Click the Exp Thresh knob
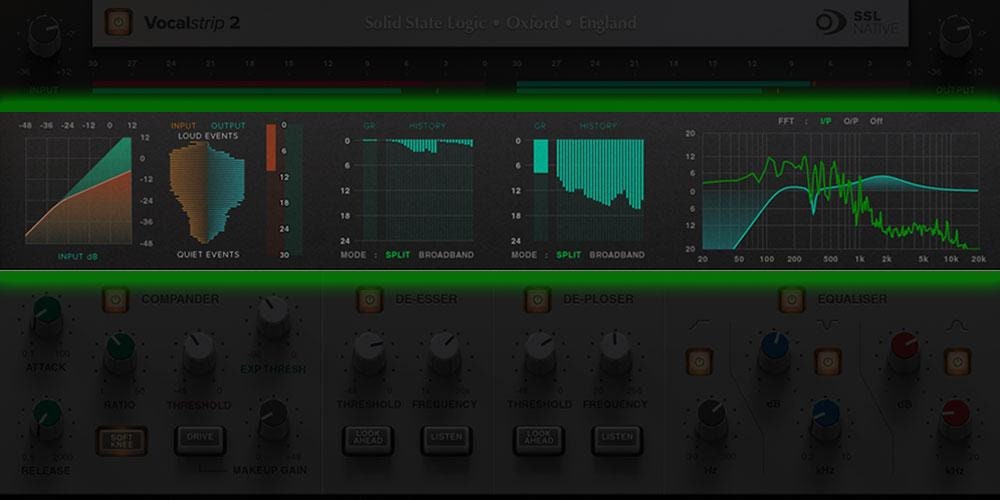The width and height of the screenshot is (1000, 500). 274,318
